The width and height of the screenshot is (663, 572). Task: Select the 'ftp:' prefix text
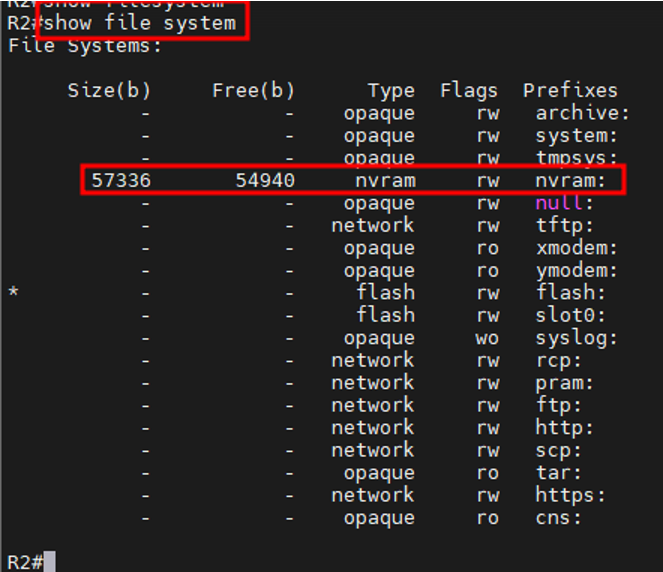point(559,406)
